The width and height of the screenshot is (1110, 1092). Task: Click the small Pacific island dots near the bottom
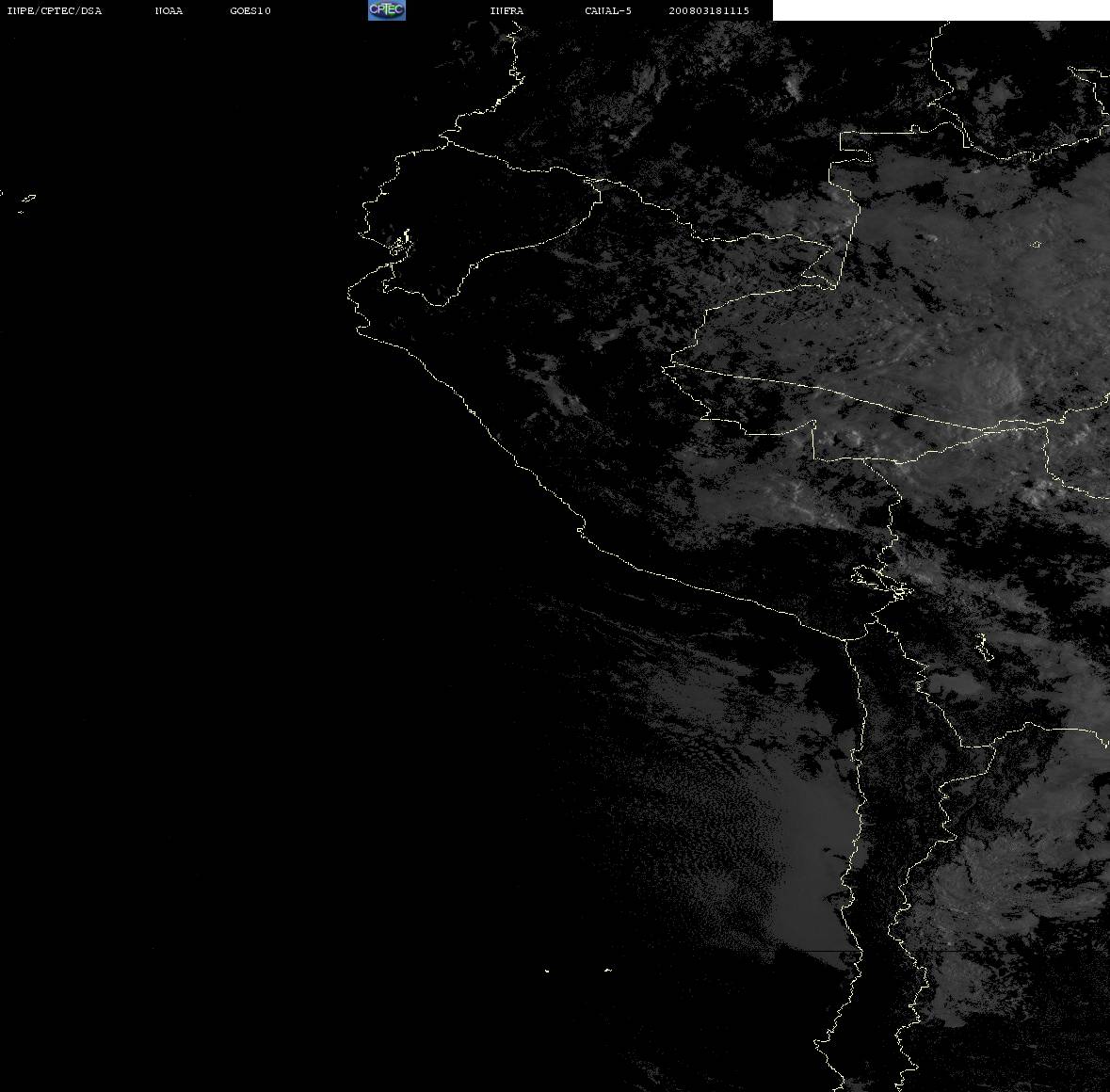[x=578, y=971]
